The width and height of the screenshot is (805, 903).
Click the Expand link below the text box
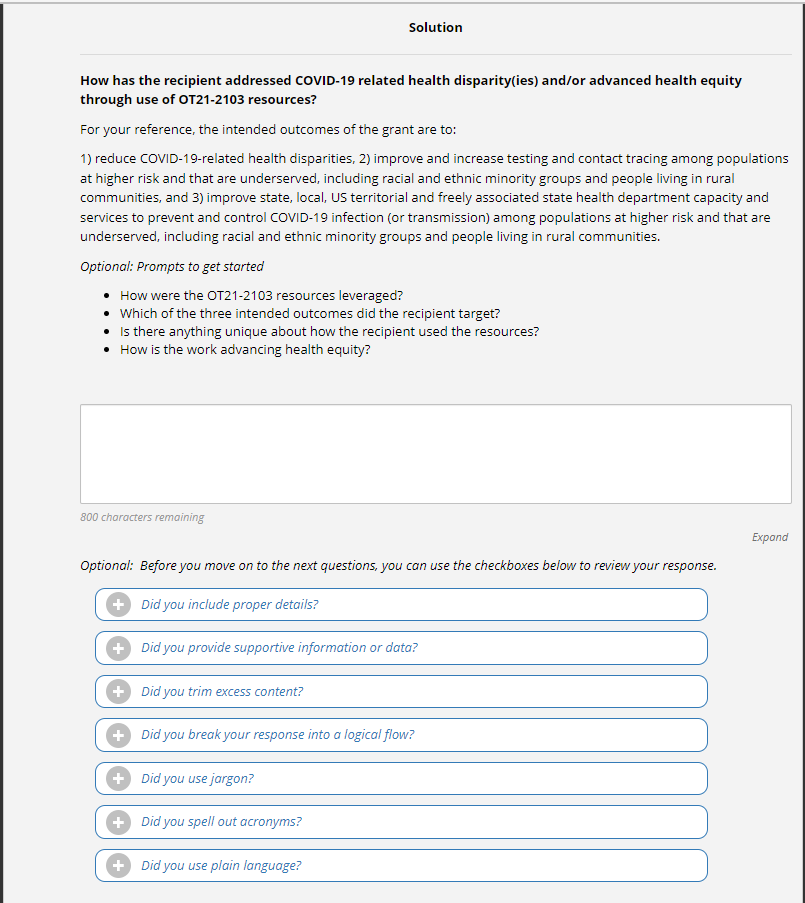tap(769, 537)
